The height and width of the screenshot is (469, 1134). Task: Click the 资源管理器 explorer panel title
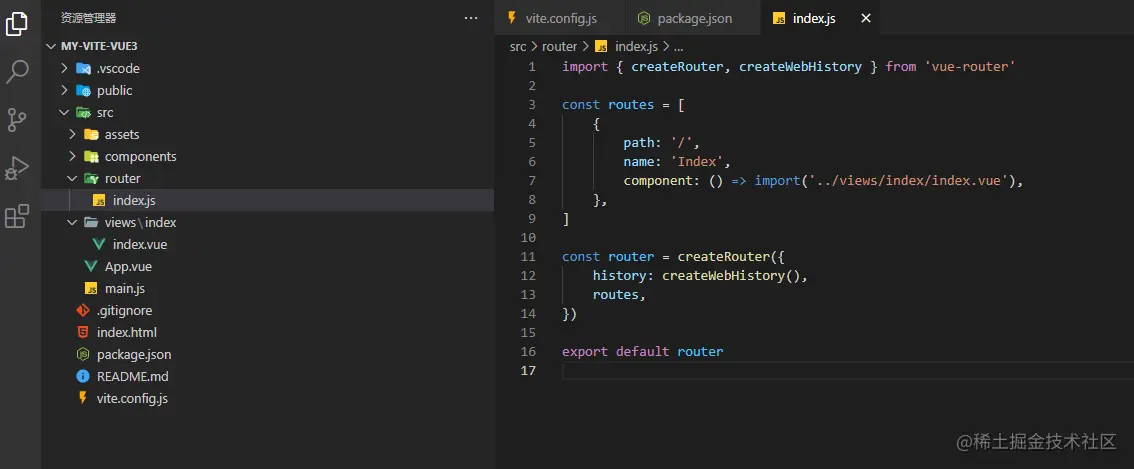pos(88,18)
